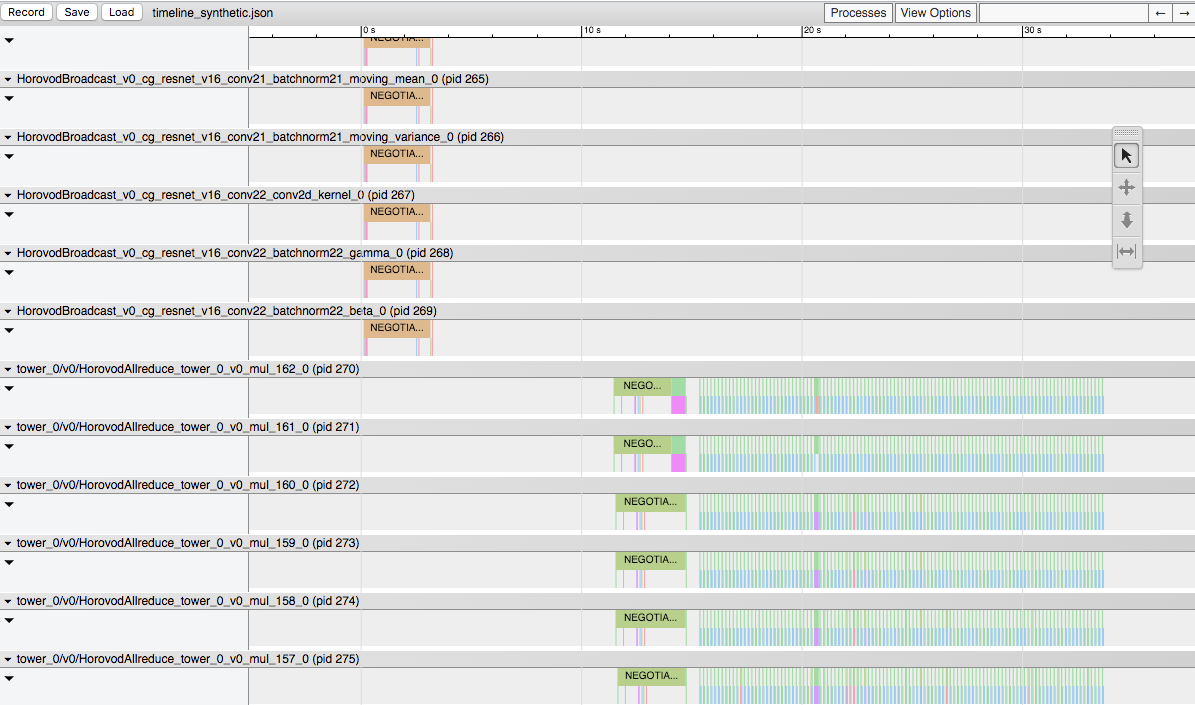This screenshot has height=705, width=1195.
Task: Select the NEGOTIA... slice in mul_158_0 row
Action: tap(650, 617)
